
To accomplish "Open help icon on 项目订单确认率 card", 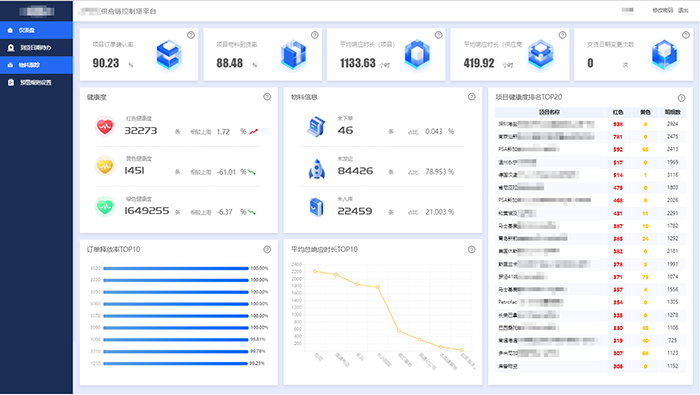I will click(191, 35).
